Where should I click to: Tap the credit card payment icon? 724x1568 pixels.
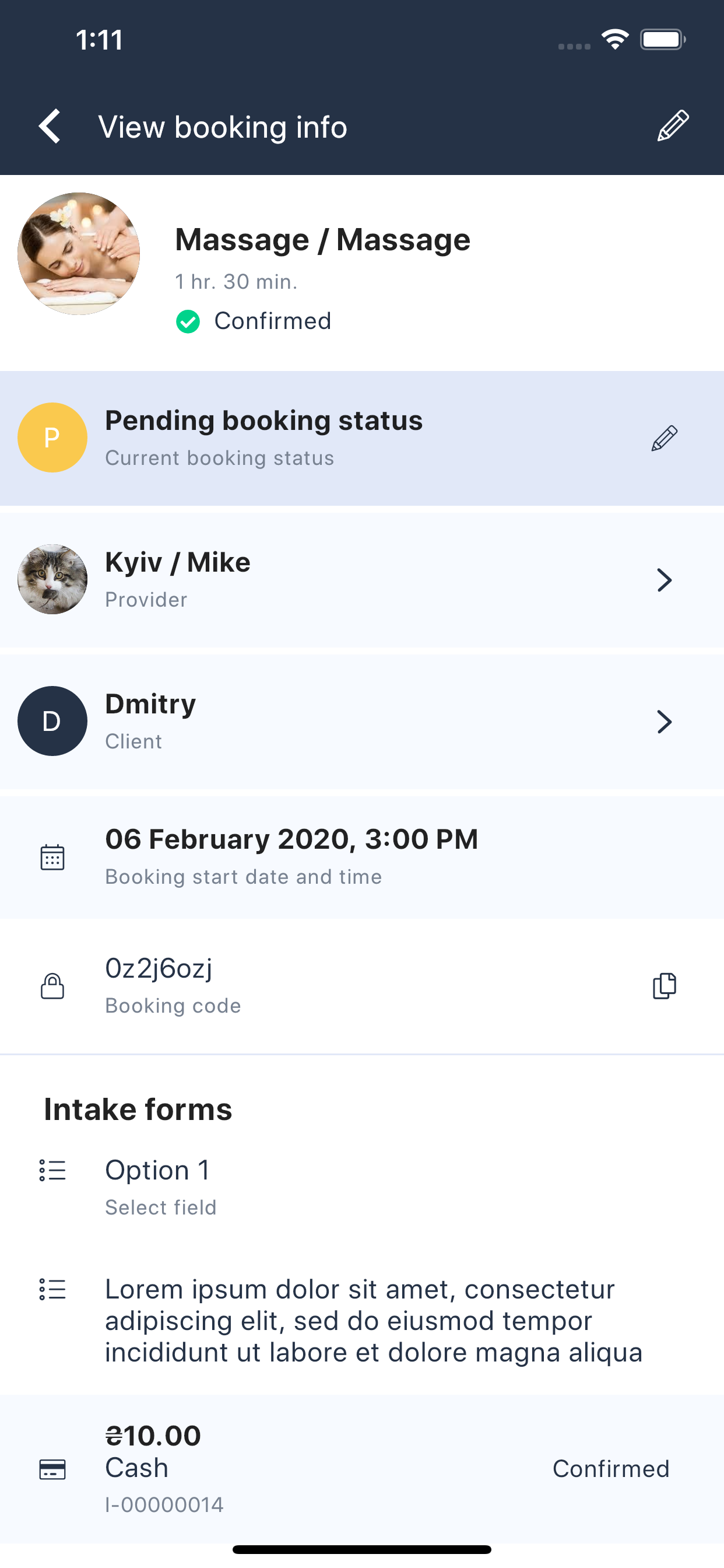[x=52, y=1469]
